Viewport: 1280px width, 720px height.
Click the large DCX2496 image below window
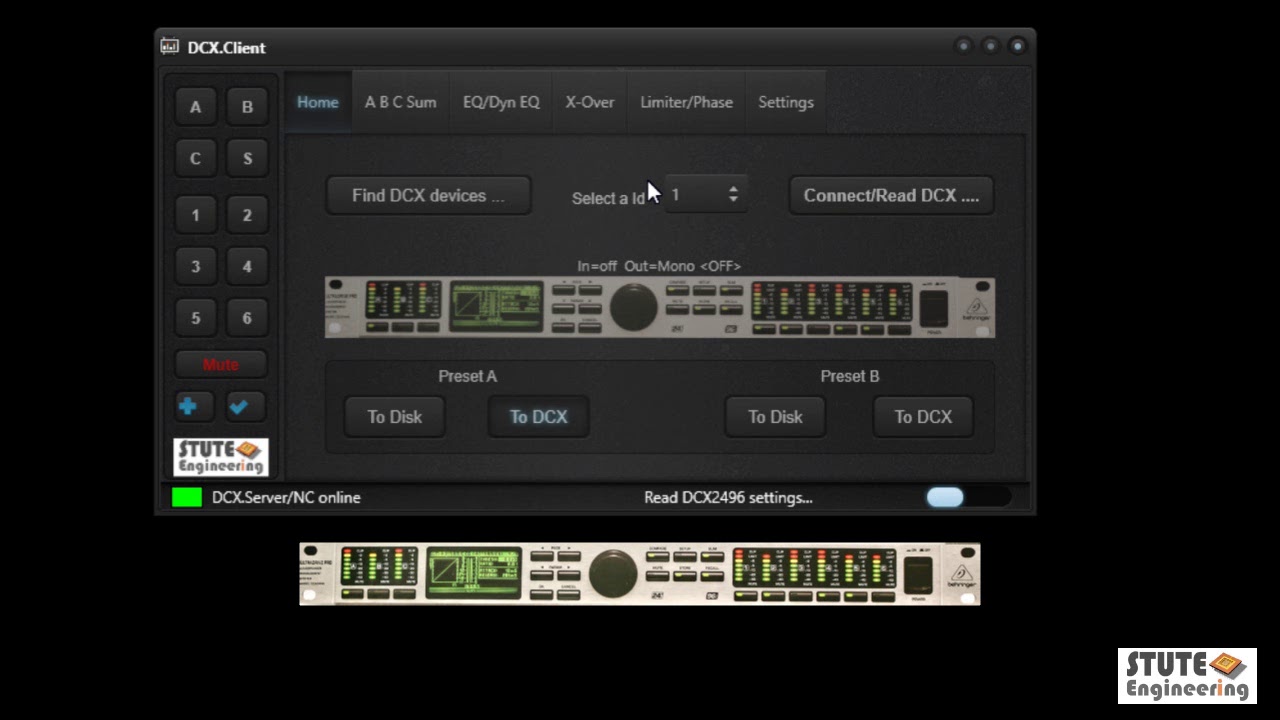tap(640, 574)
